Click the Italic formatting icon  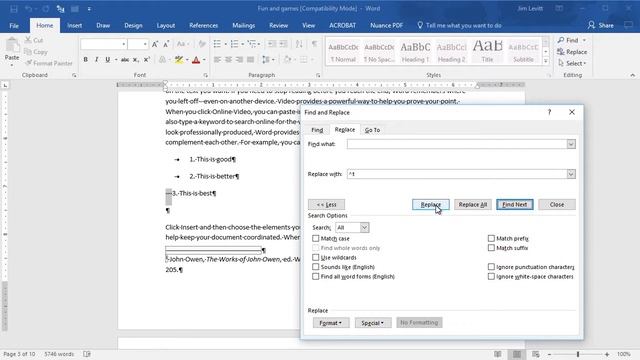tap(96, 60)
